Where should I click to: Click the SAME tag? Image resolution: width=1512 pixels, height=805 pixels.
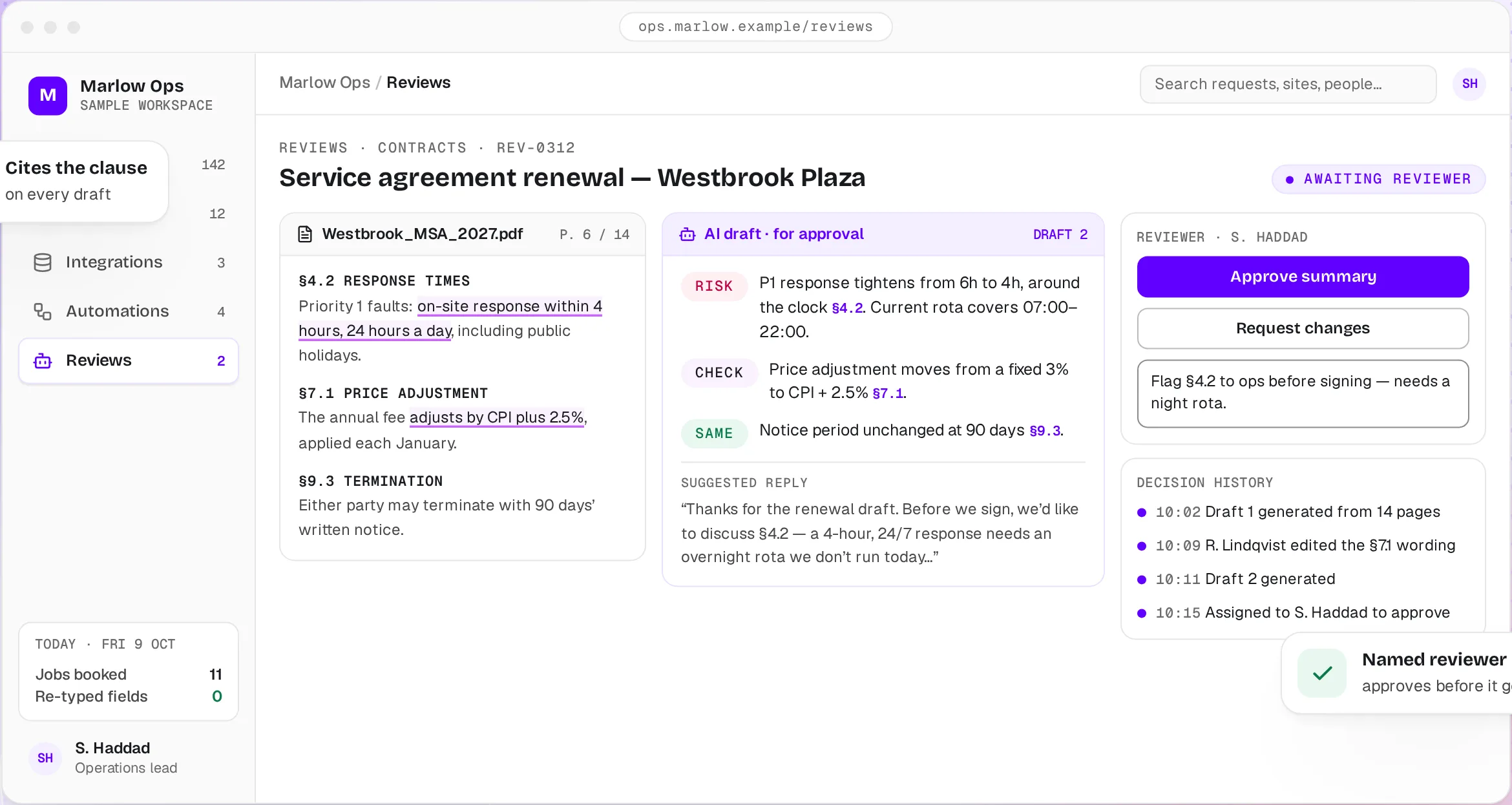(x=714, y=434)
